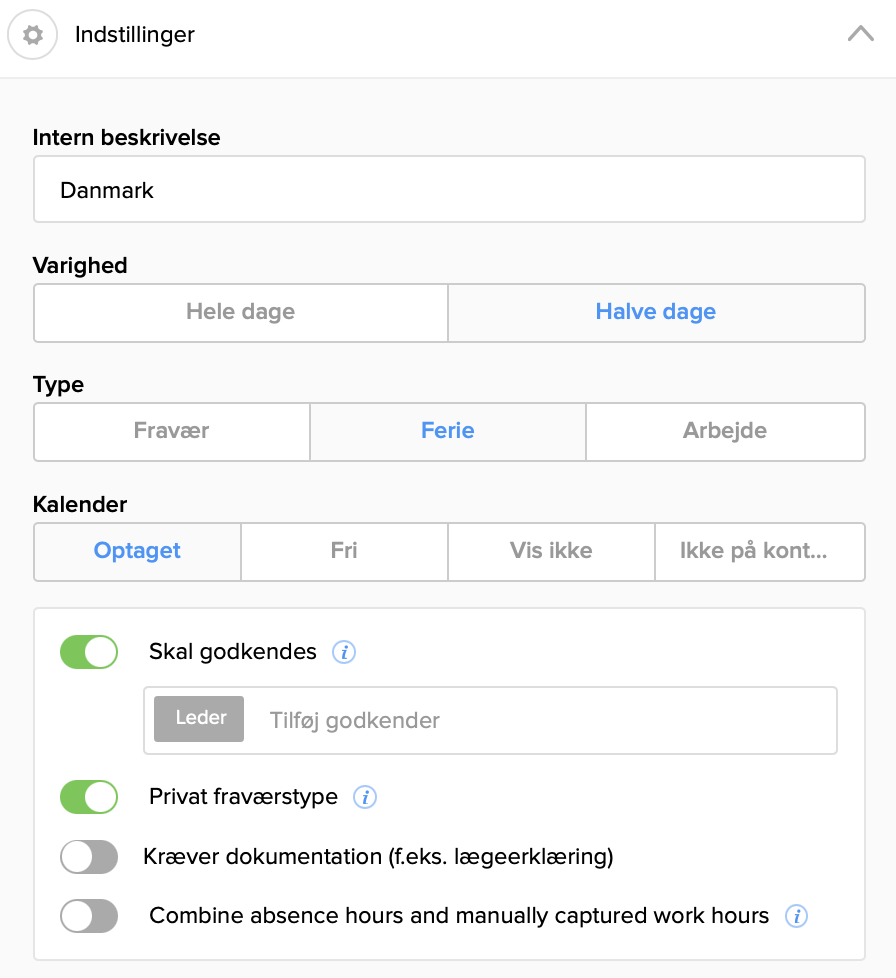Click the Intern beskrivelse text field
Viewport: 896px width, 978px height.
[x=449, y=189]
